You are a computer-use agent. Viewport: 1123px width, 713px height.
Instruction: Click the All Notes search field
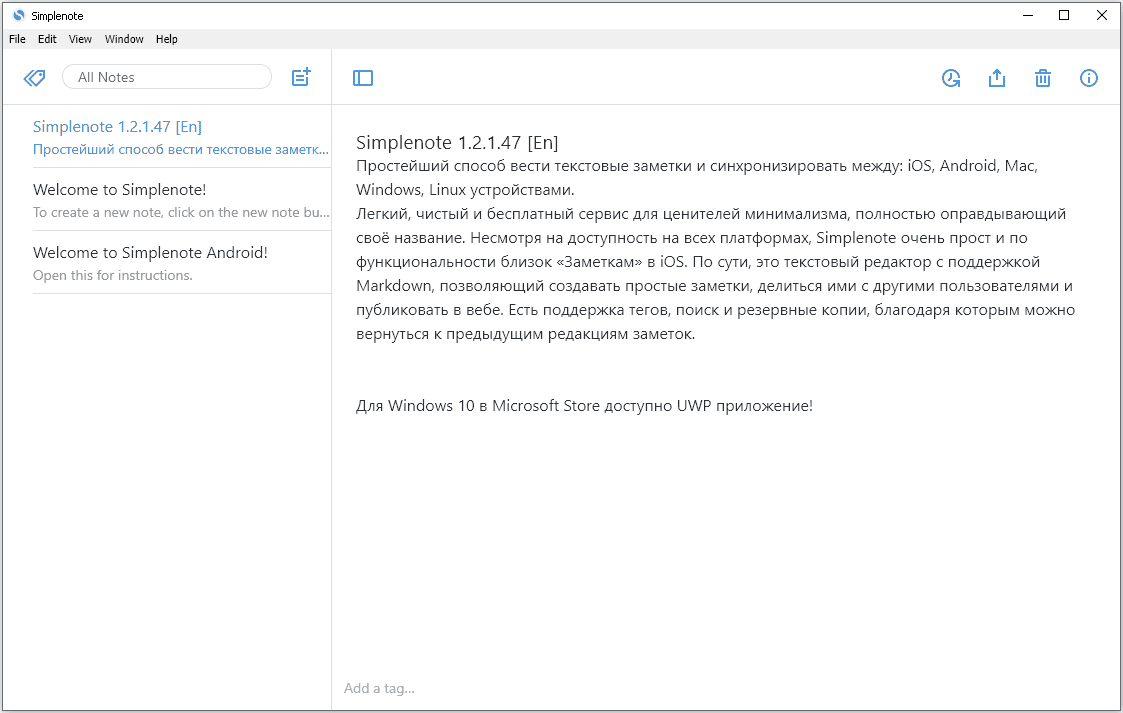pos(167,77)
